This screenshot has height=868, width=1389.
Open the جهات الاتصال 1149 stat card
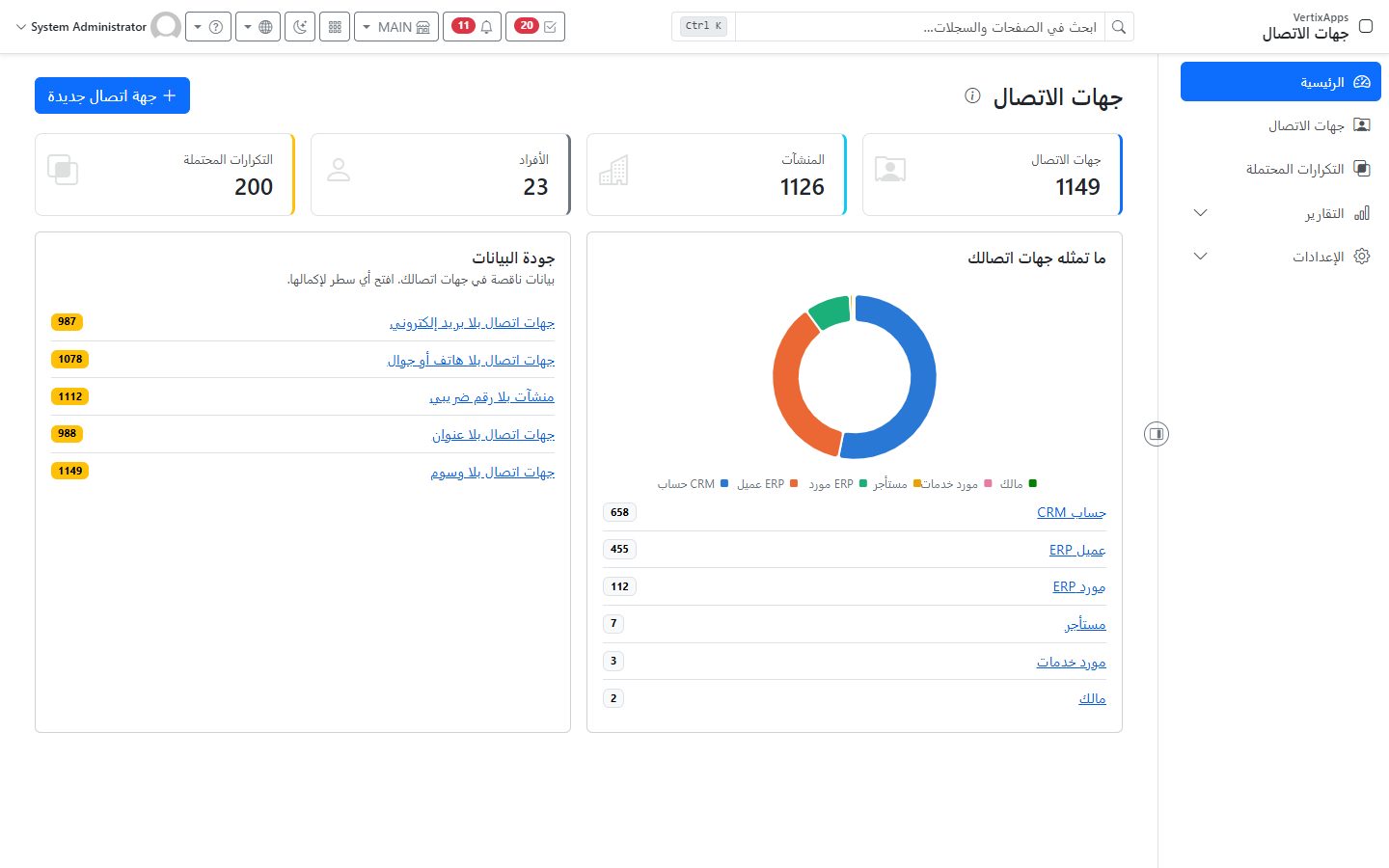coord(993,175)
